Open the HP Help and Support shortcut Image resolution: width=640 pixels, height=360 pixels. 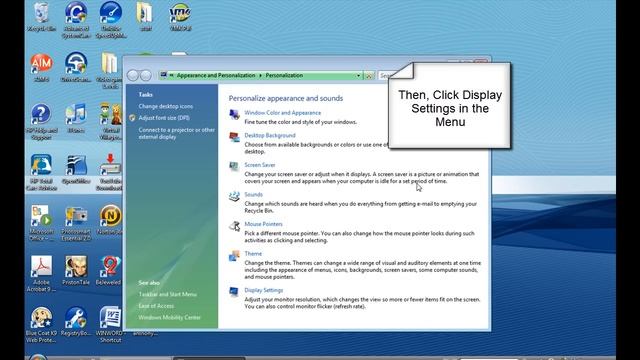(41, 114)
